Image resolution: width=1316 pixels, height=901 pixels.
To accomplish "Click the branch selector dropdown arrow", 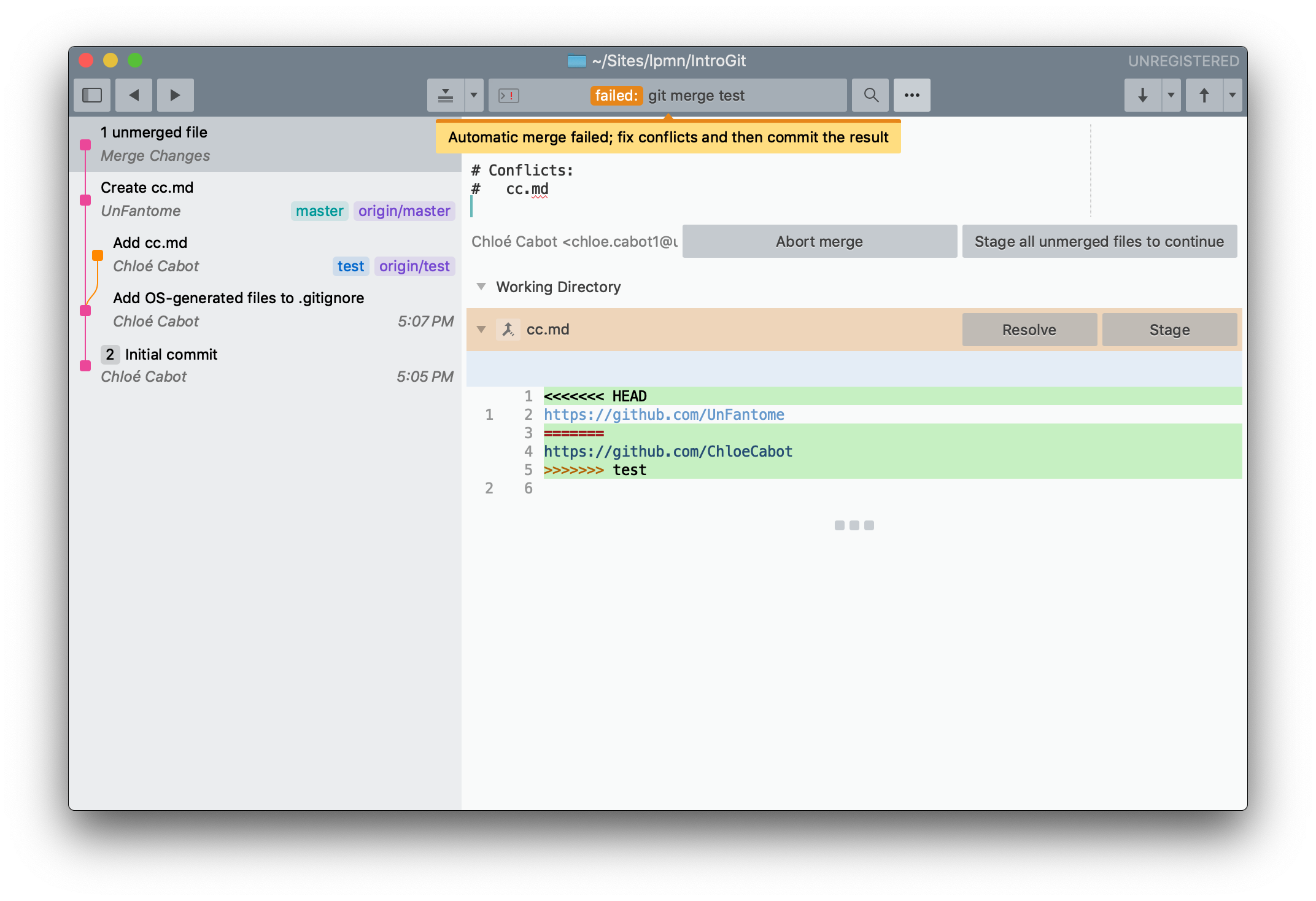I will (x=476, y=95).
